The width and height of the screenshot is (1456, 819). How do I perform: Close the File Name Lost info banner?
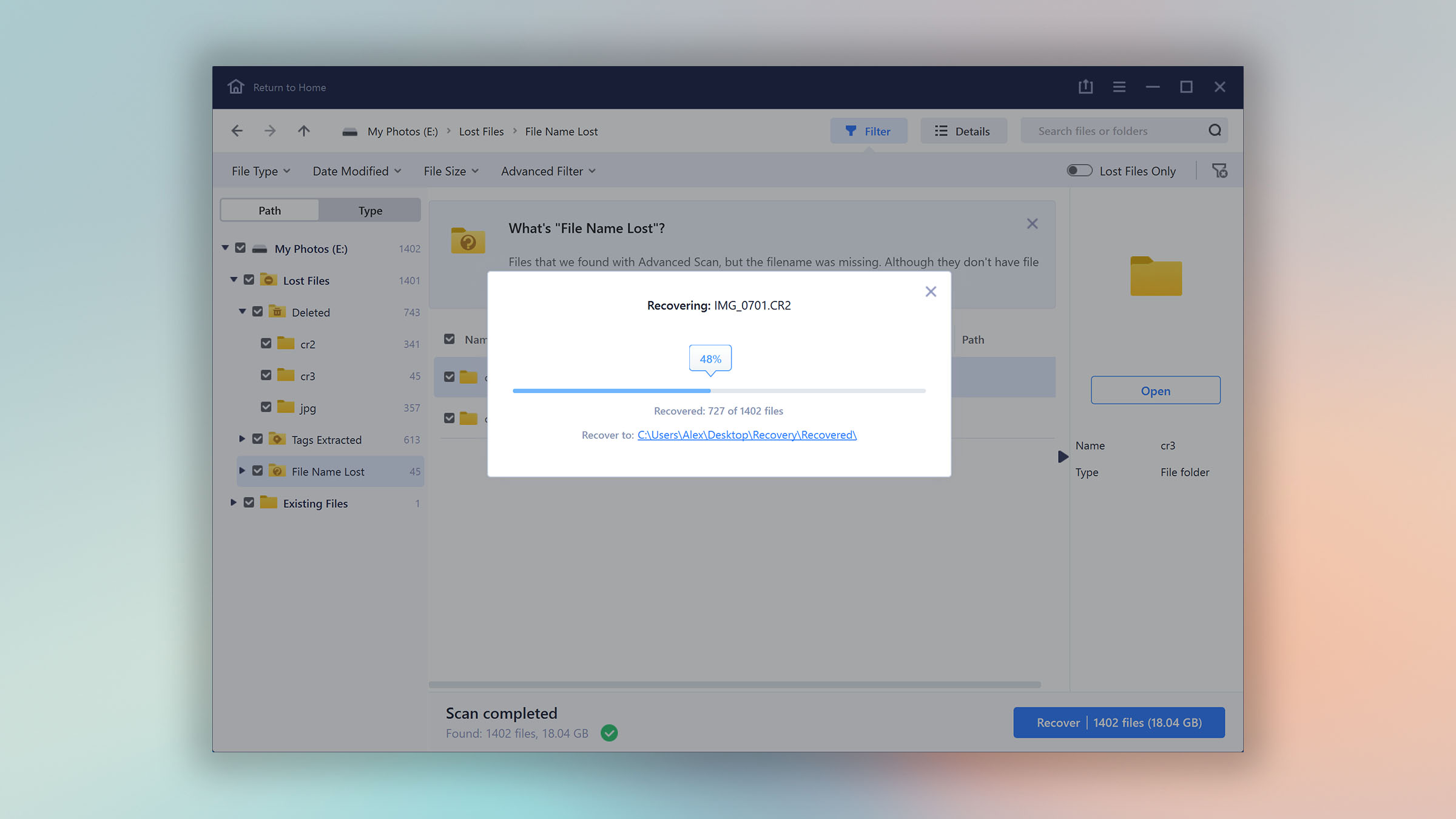[x=1032, y=224]
